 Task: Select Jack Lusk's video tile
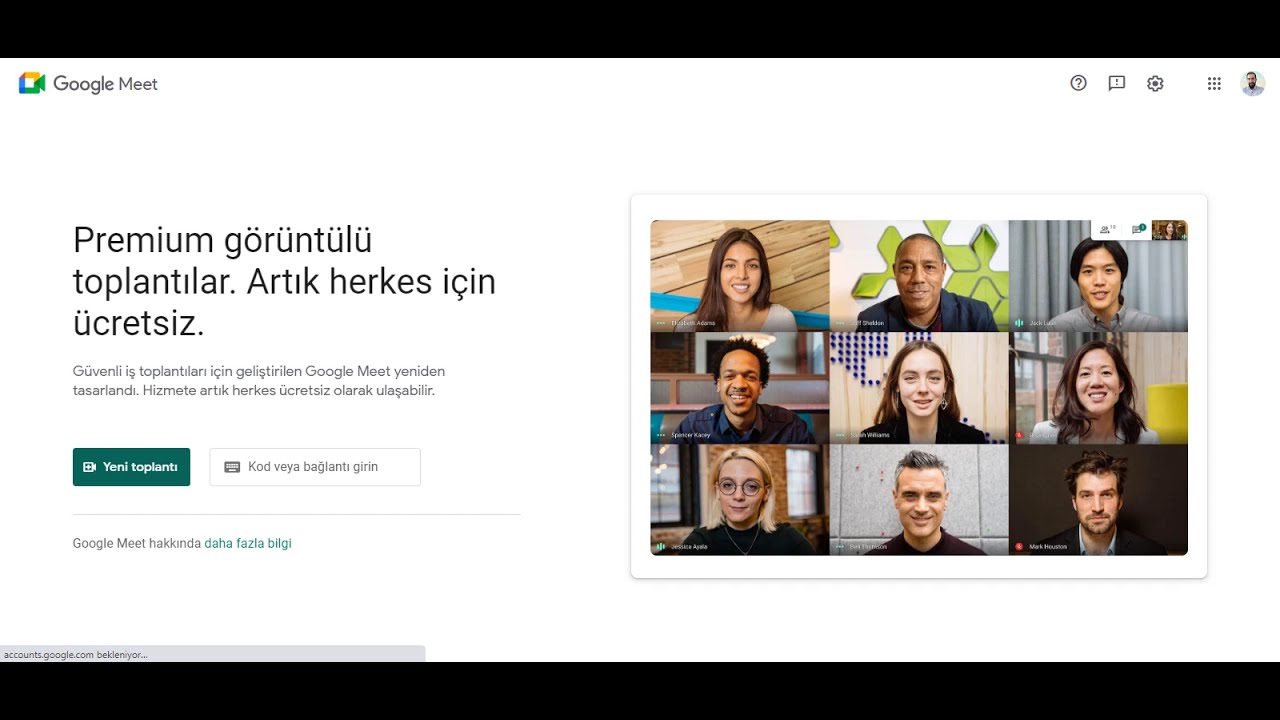point(1098,276)
